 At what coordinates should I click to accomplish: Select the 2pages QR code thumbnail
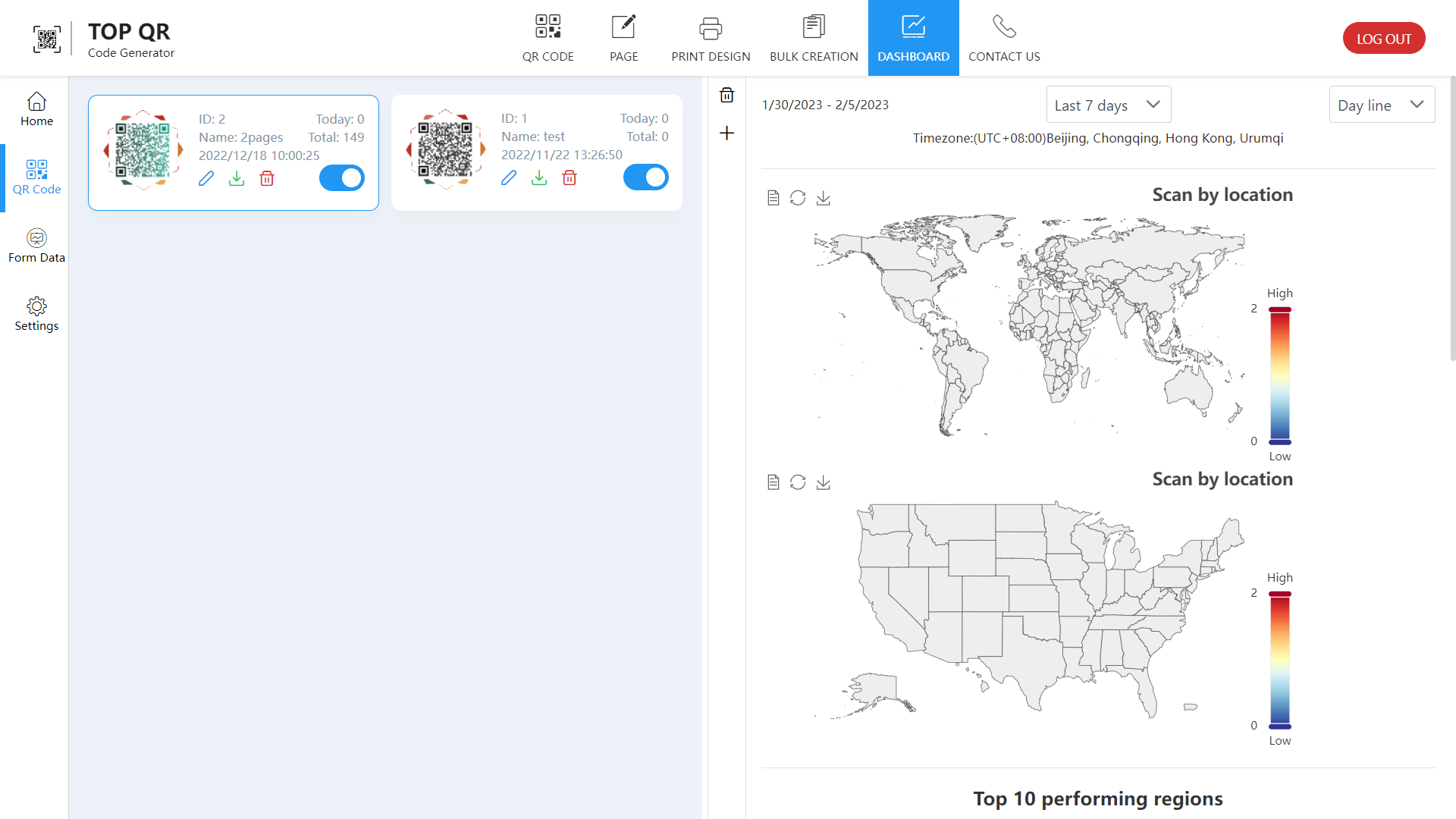[143, 150]
